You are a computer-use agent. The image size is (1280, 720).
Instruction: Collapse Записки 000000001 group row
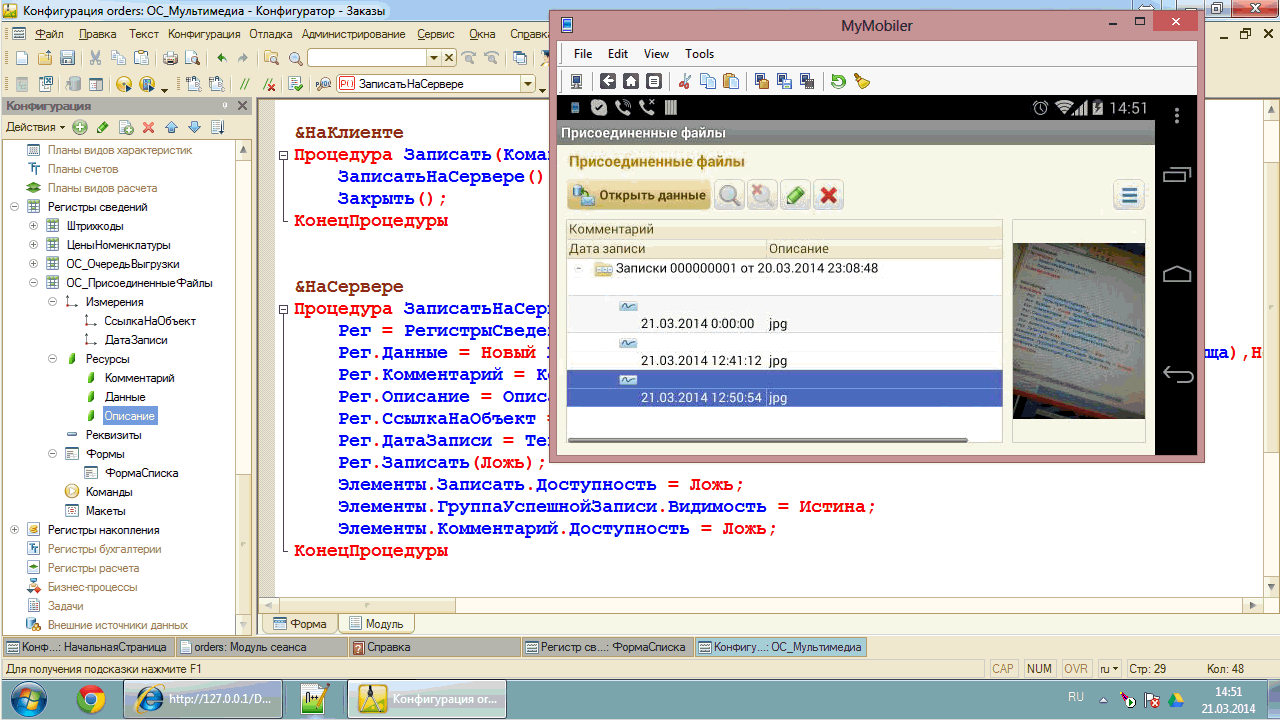(x=580, y=268)
